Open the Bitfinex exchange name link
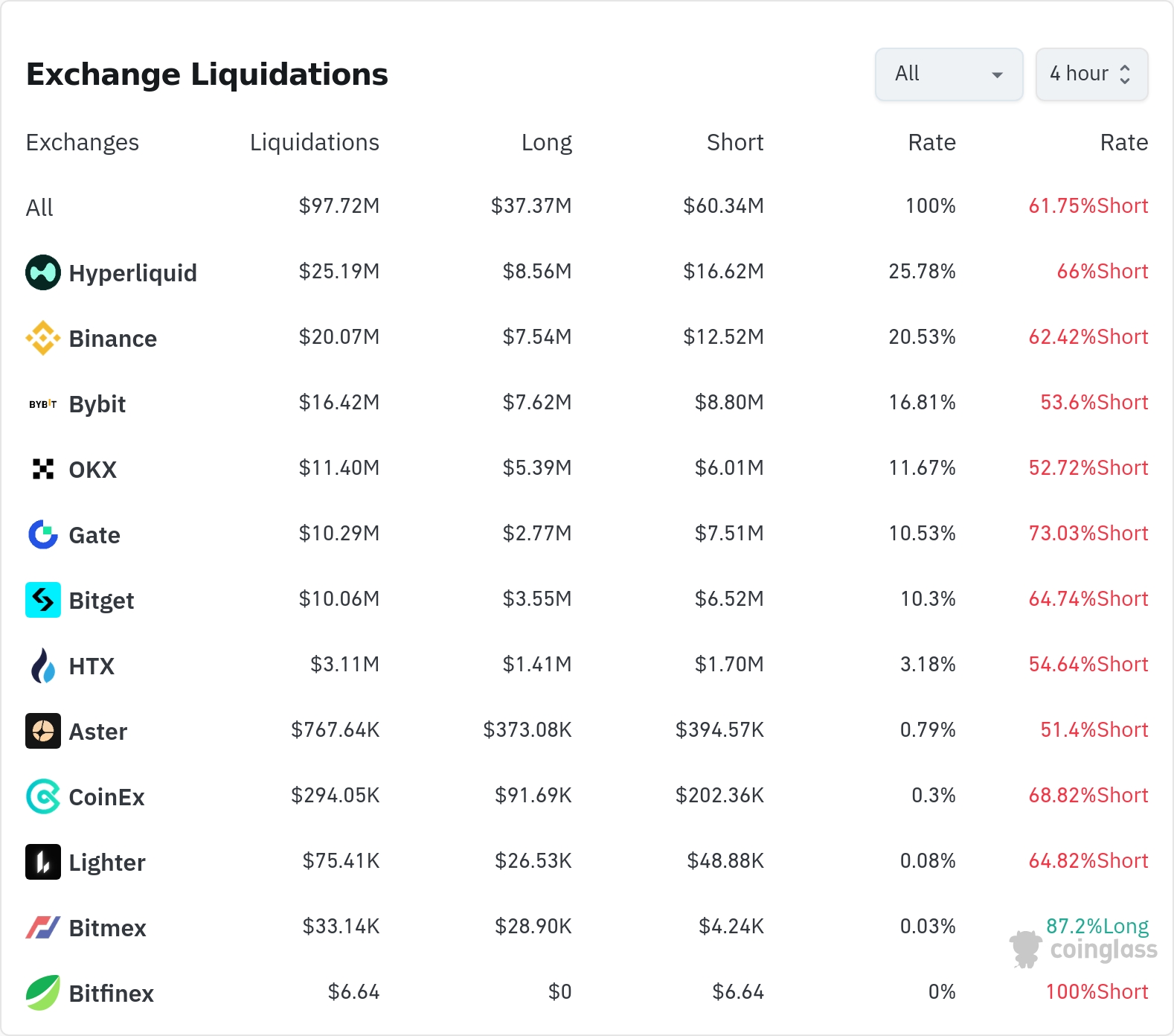 coord(111,994)
